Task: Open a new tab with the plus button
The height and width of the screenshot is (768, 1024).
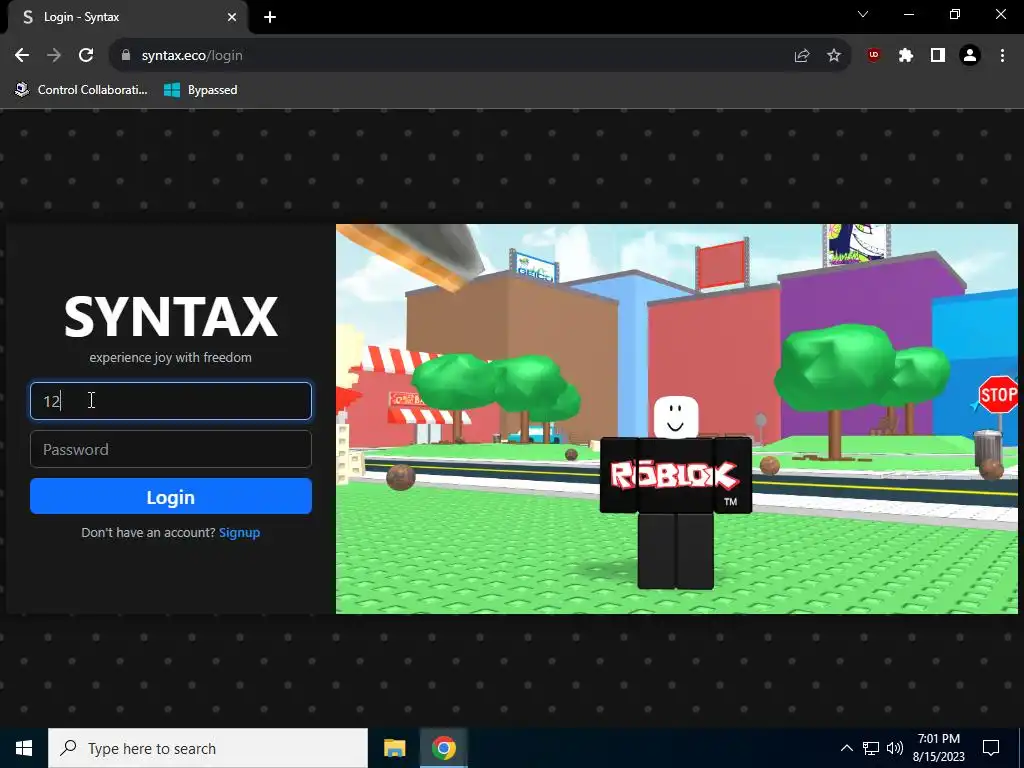Action: 270,17
